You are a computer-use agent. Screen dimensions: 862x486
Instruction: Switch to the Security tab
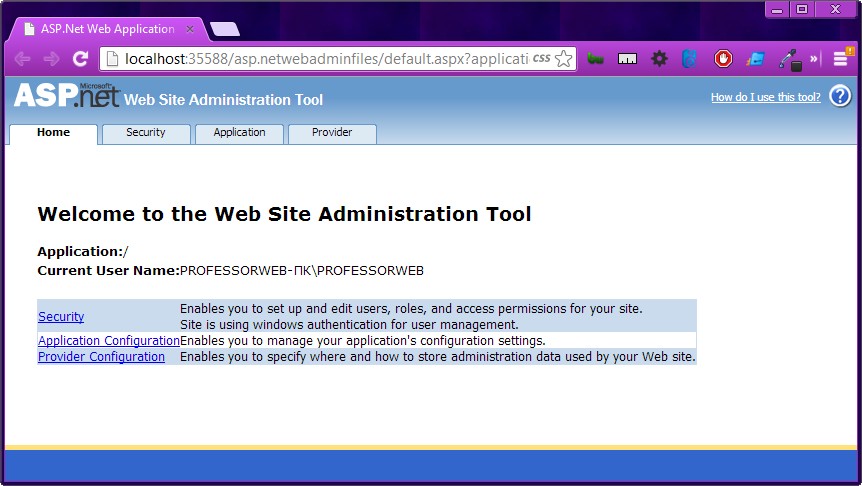click(146, 132)
